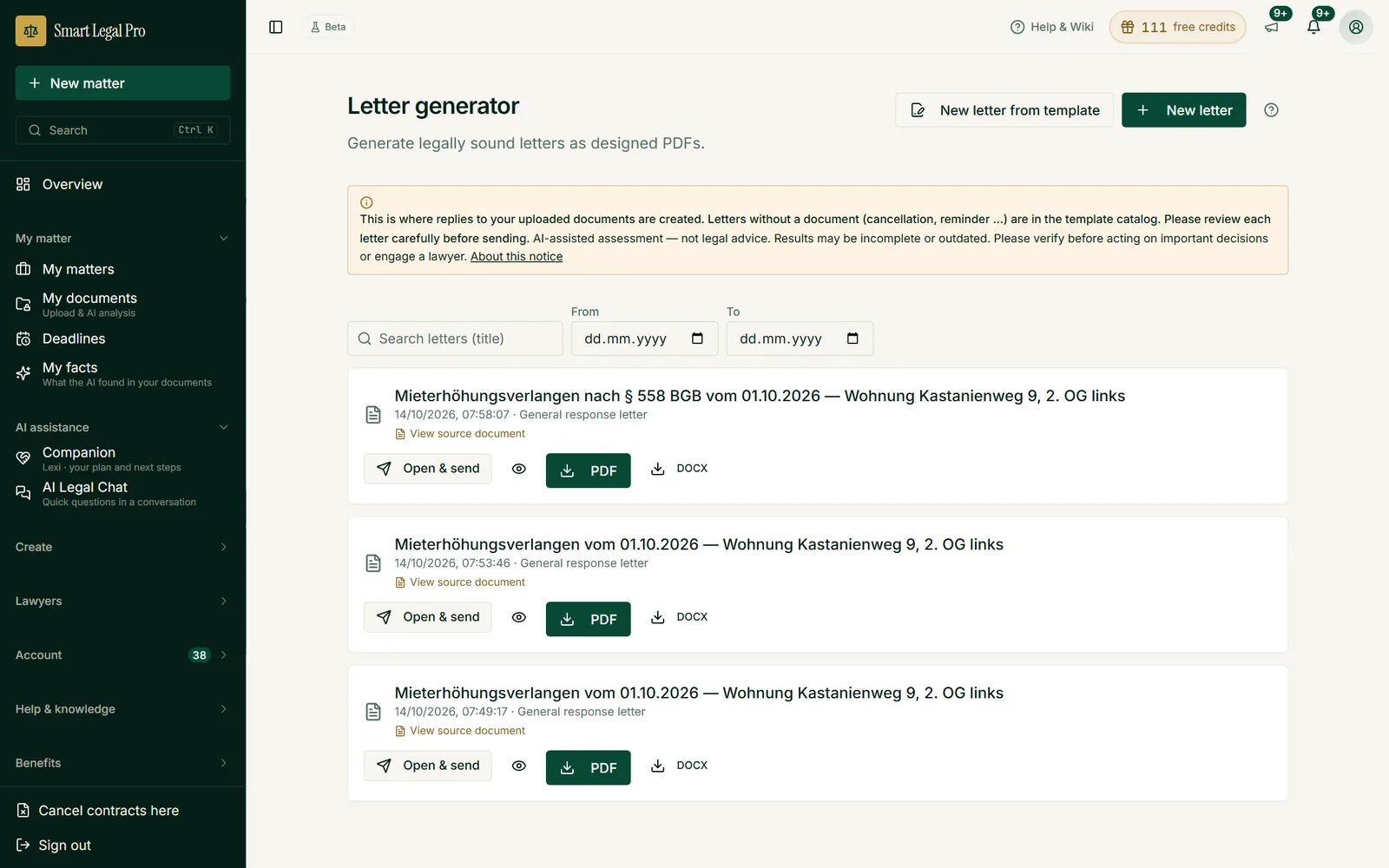Expand the Create section

122,547
